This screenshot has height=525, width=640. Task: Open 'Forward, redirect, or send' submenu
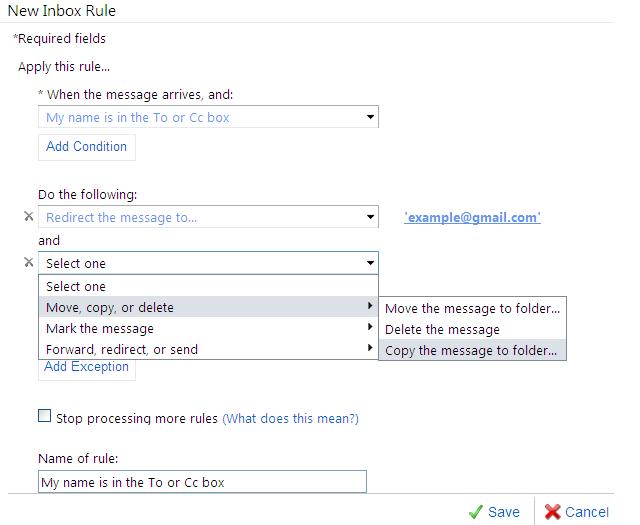pyautogui.click(x=122, y=349)
